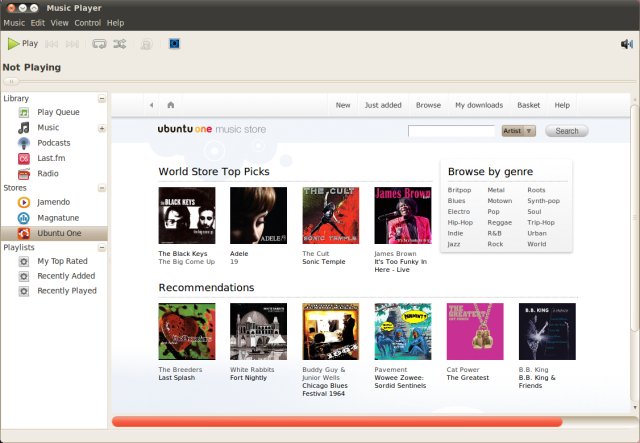Select the Radio source in sidebar
Screen dimensions: 640x443
(x=47, y=173)
